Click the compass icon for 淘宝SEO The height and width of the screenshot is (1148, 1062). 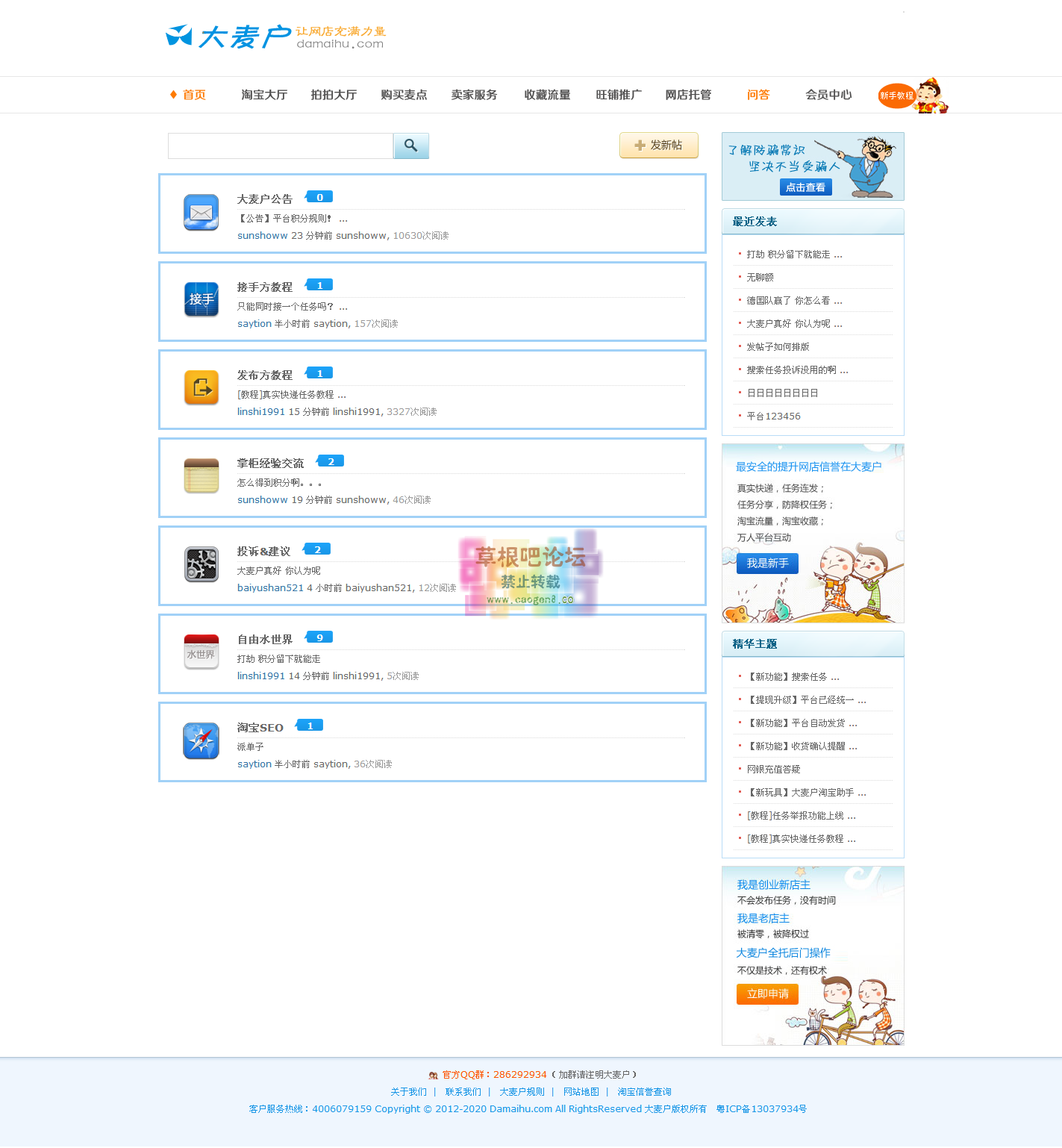pos(201,740)
